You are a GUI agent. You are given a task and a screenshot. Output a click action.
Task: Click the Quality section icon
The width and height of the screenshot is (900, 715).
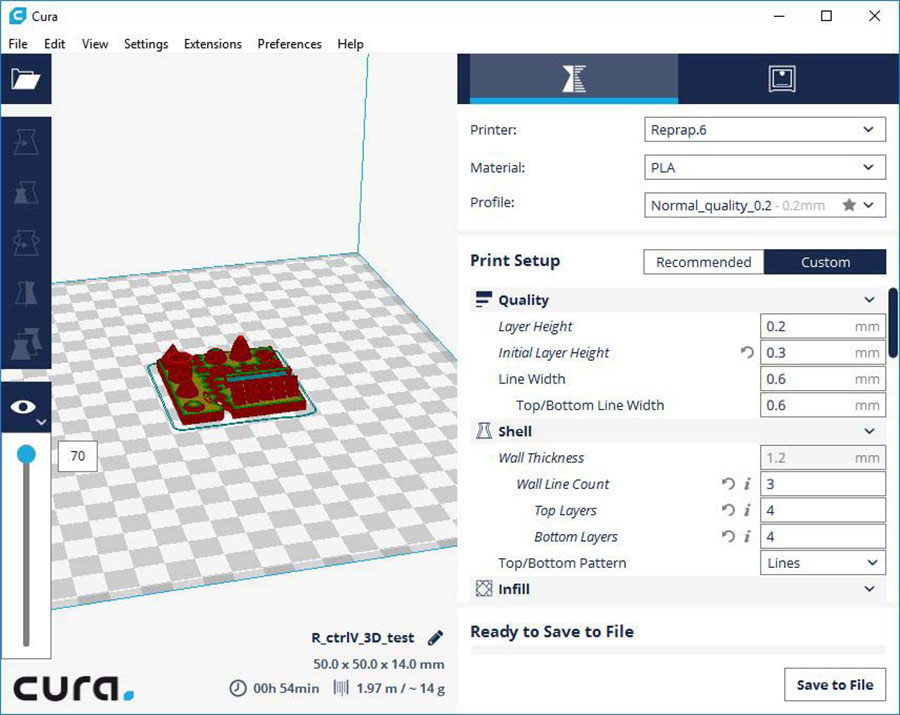[483, 299]
